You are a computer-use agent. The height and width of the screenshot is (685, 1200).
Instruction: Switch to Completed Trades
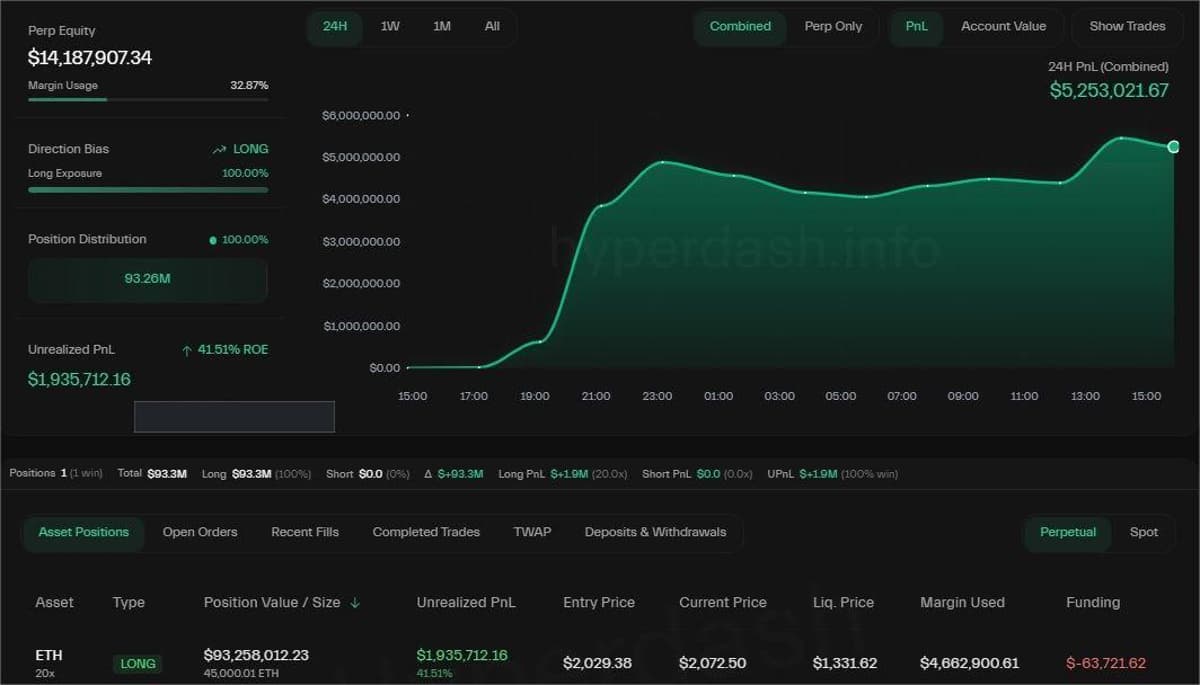(426, 532)
